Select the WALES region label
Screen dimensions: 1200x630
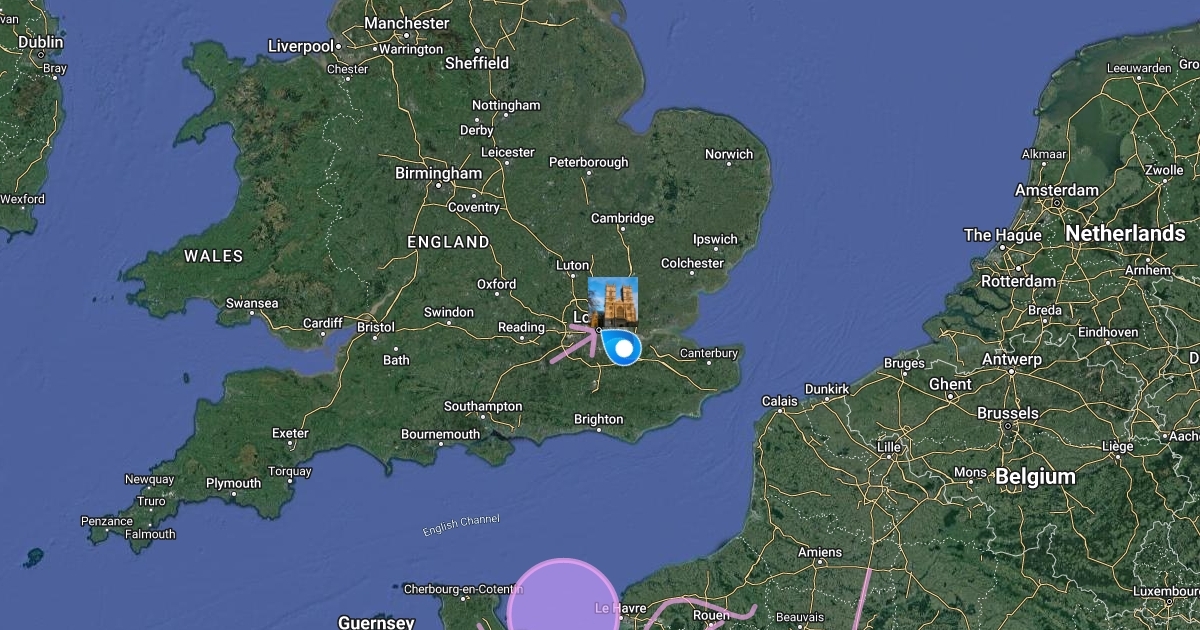coord(214,256)
